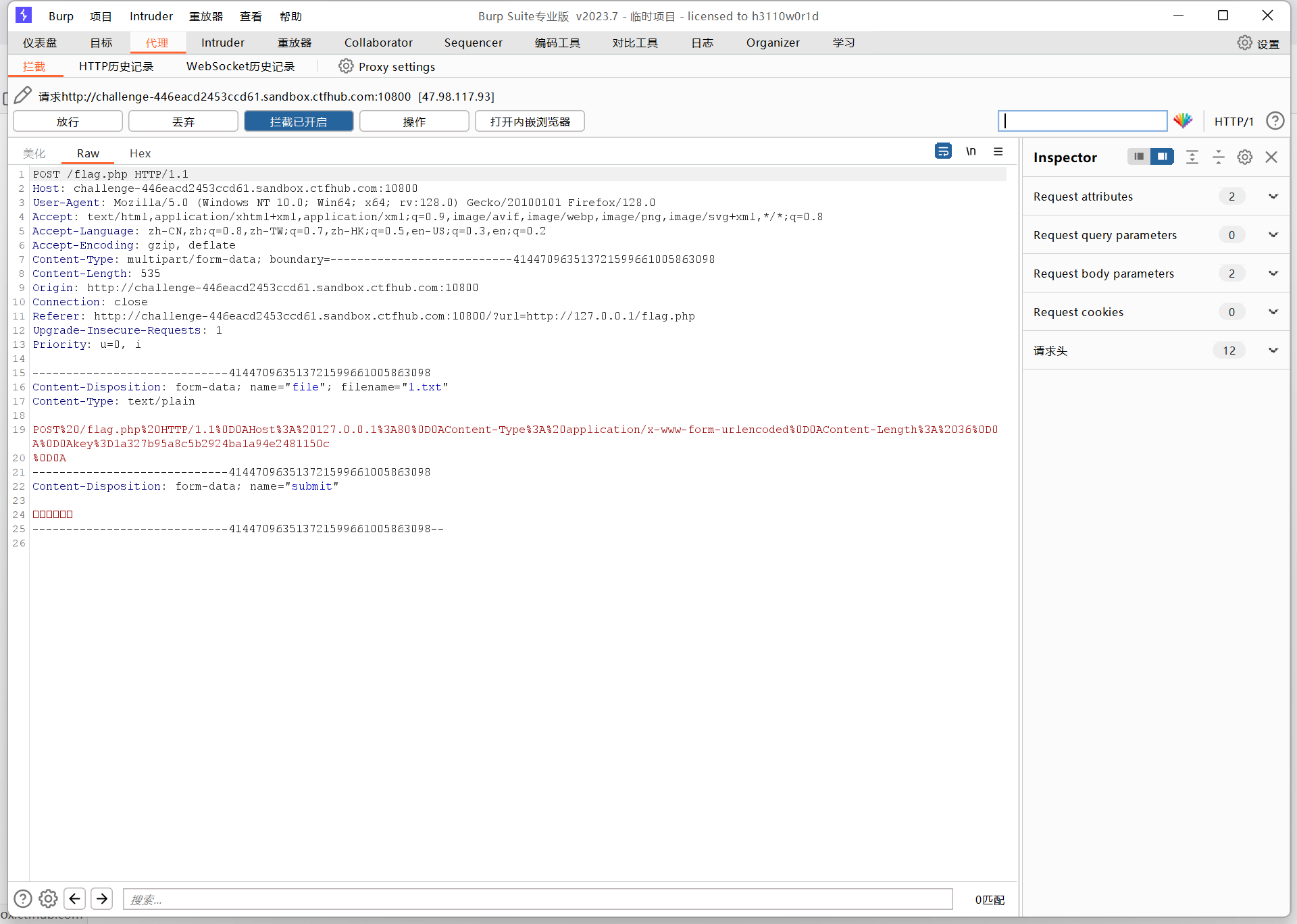Switch to Intruder tool tab
Image resolution: width=1297 pixels, height=924 pixels.
[223, 43]
